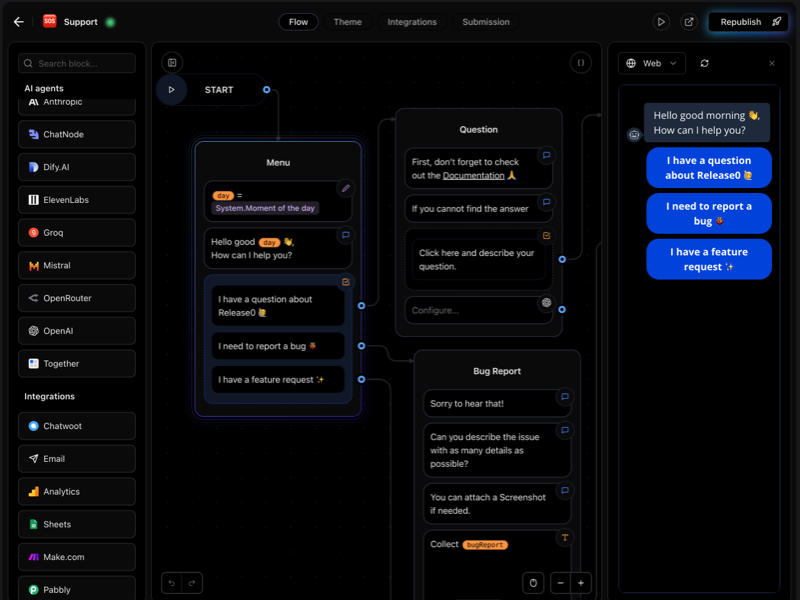Edit the Menu block with the pencil icon
The height and width of the screenshot is (600, 800).
pyautogui.click(x=346, y=188)
